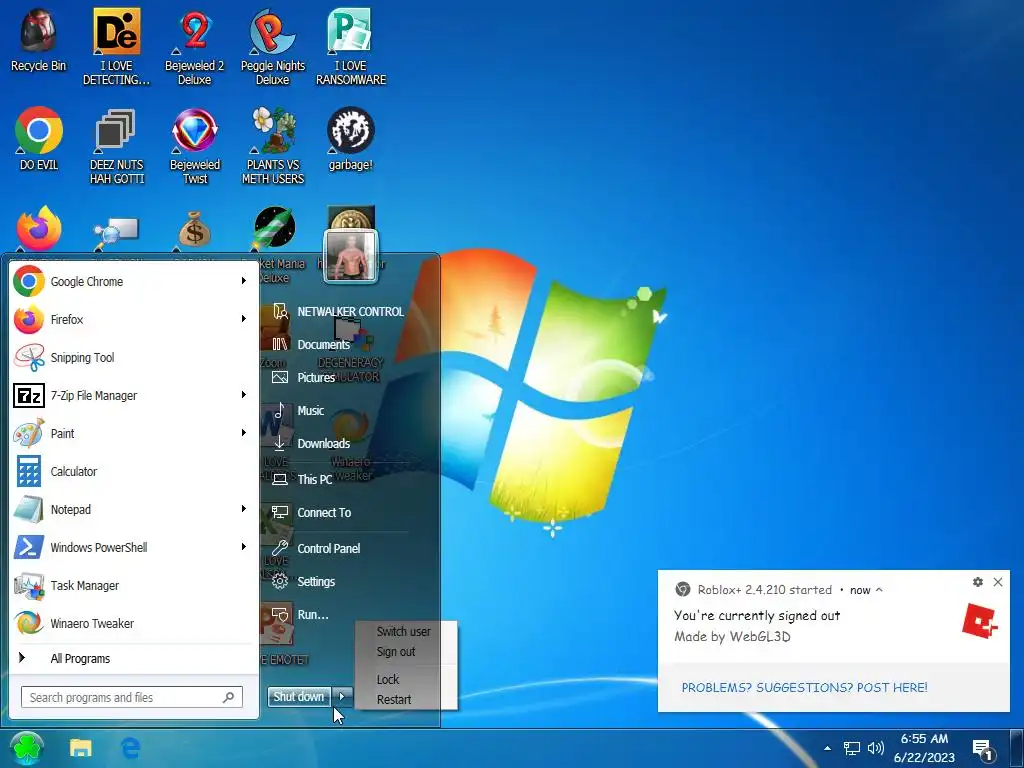Select the garbage! desktop icon
This screenshot has height=768, width=1024.
[x=351, y=138]
